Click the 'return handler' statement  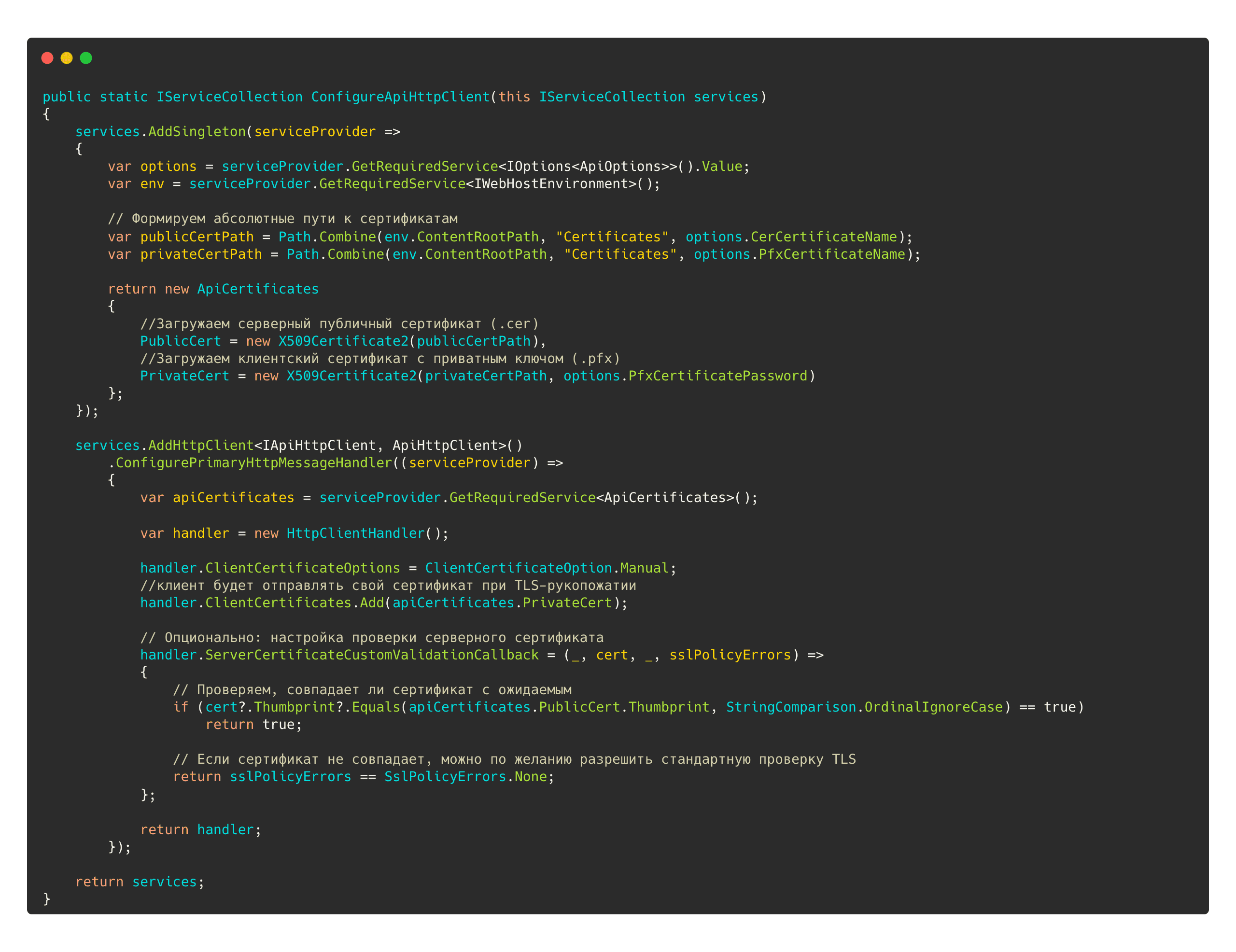[200, 829]
